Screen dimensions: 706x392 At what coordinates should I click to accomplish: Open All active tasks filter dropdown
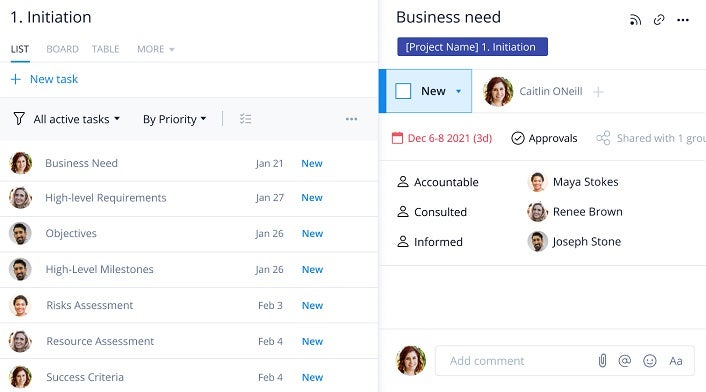pyautogui.click(x=77, y=119)
